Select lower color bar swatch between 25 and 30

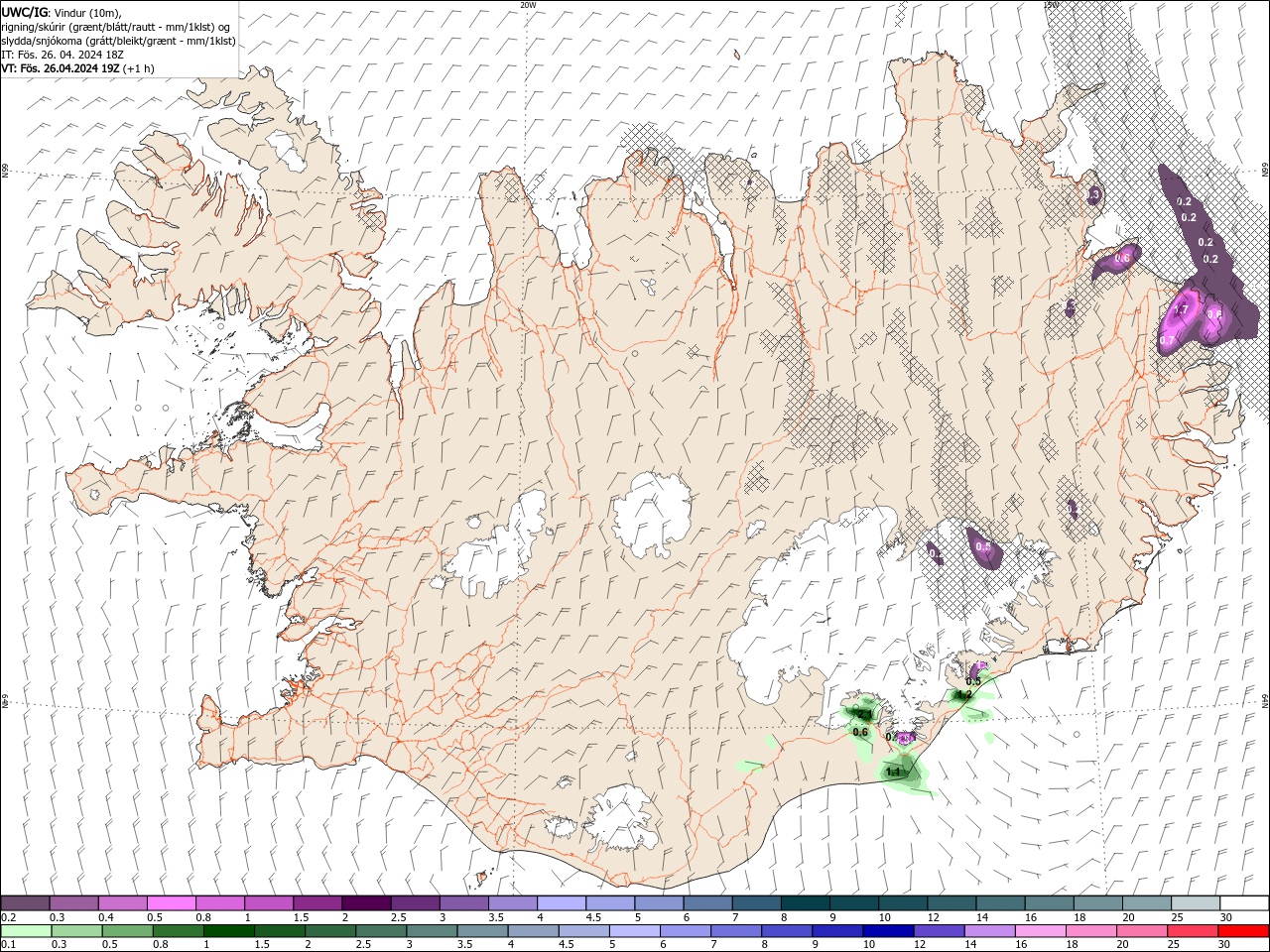tap(1192, 931)
